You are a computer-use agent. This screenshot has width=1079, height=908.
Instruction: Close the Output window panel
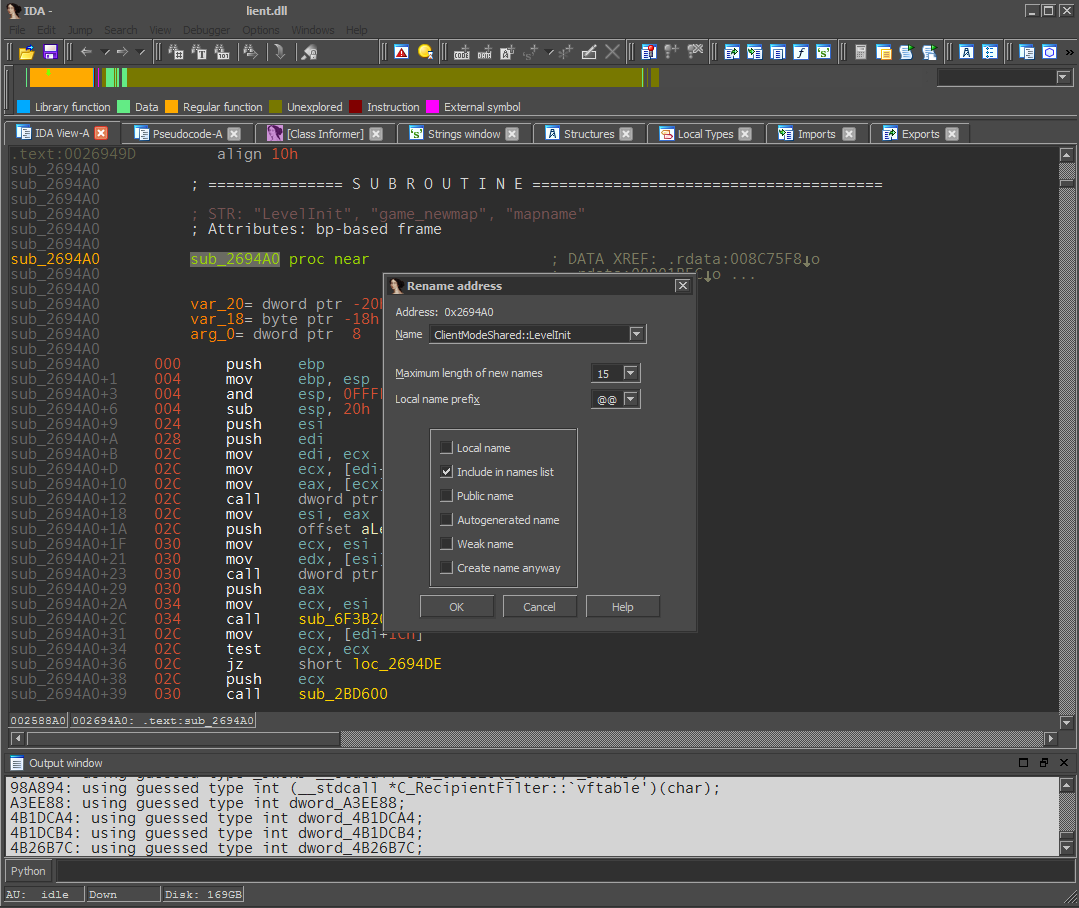(1064, 762)
